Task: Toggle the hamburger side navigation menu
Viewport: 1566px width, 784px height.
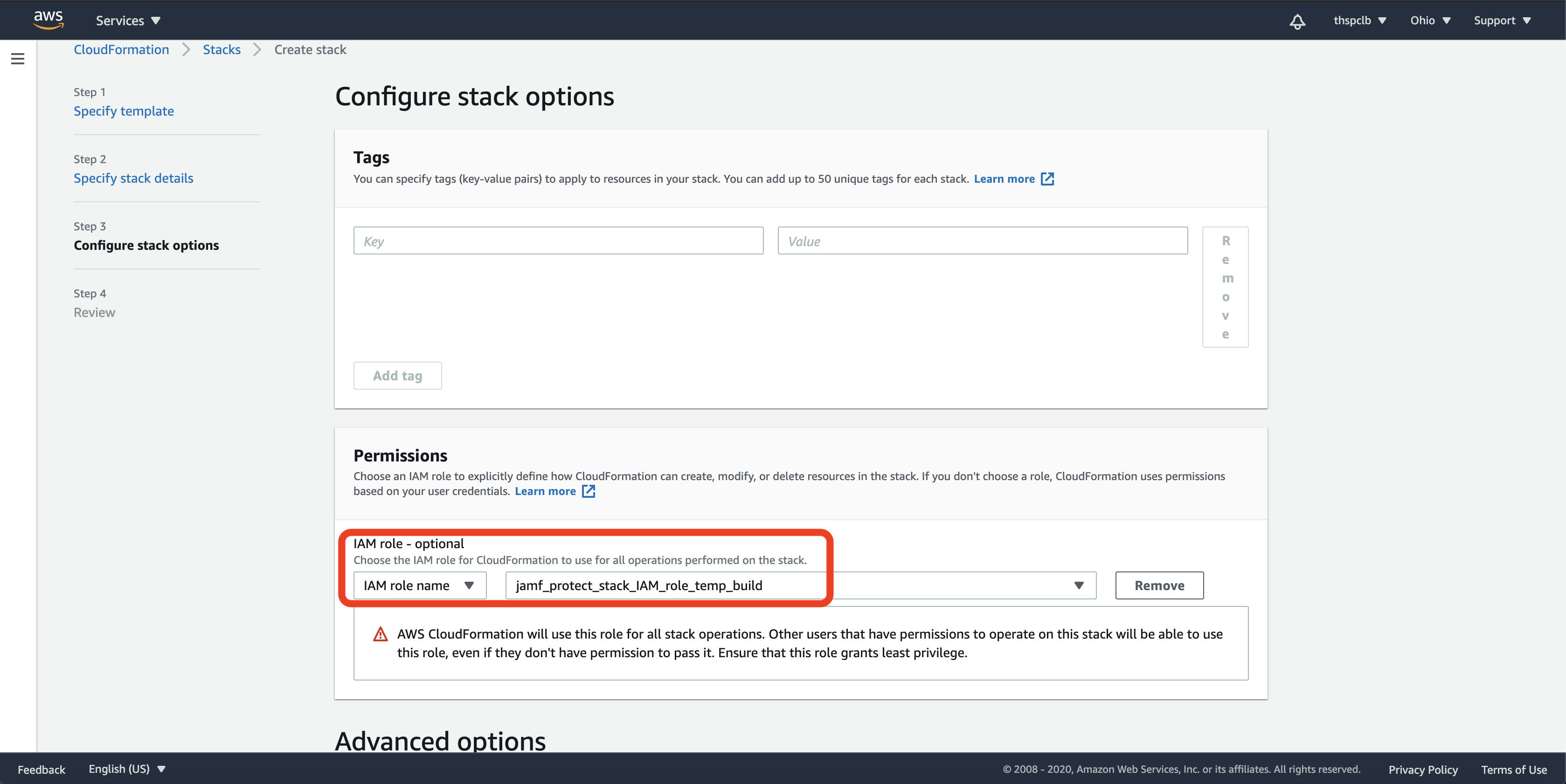Action: pos(18,59)
